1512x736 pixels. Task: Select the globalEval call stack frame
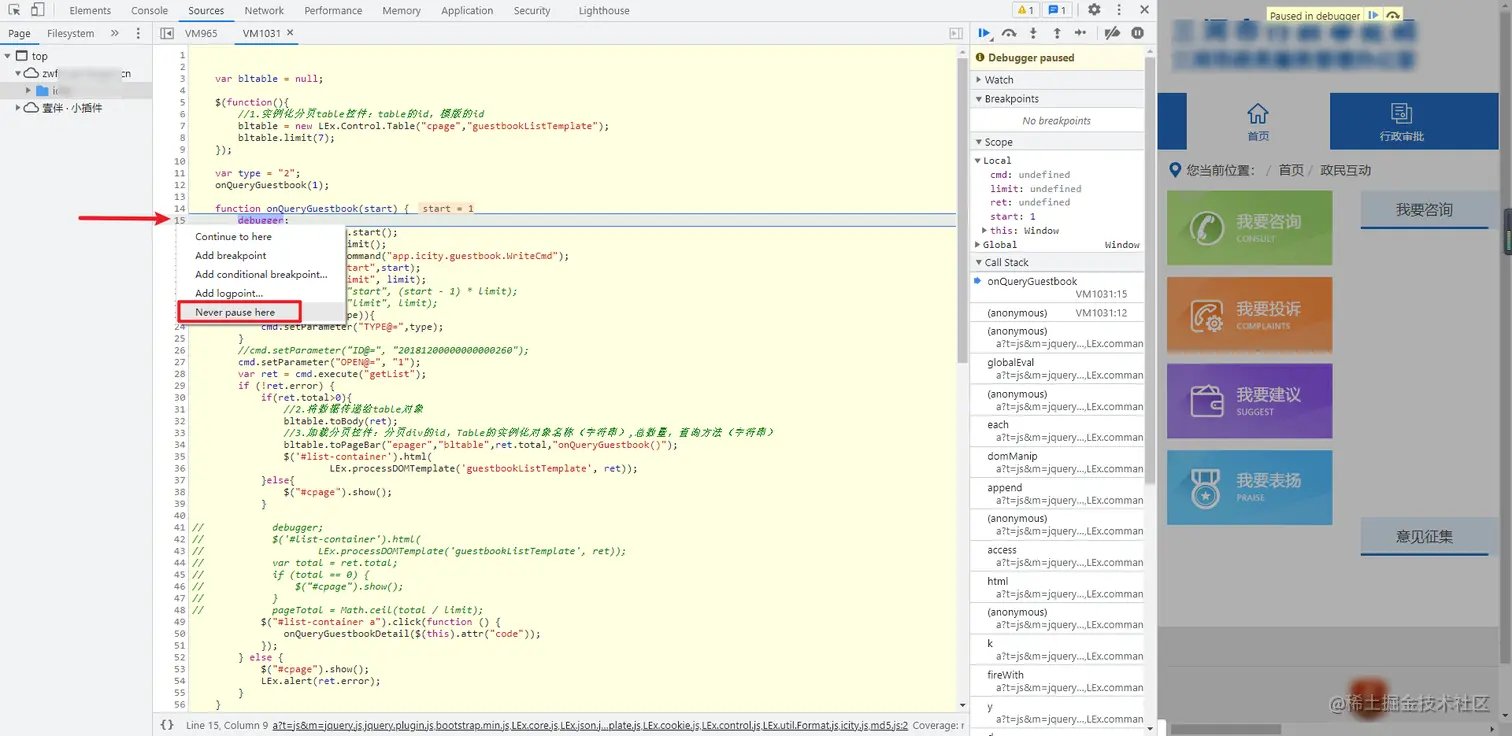pyautogui.click(x=1057, y=369)
